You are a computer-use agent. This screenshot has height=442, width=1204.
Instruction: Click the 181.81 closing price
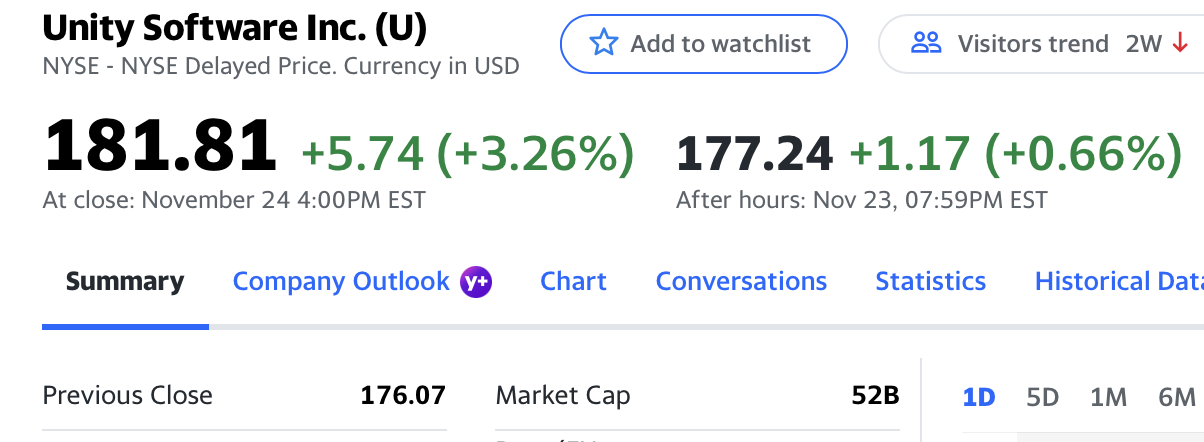pyautogui.click(x=160, y=147)
